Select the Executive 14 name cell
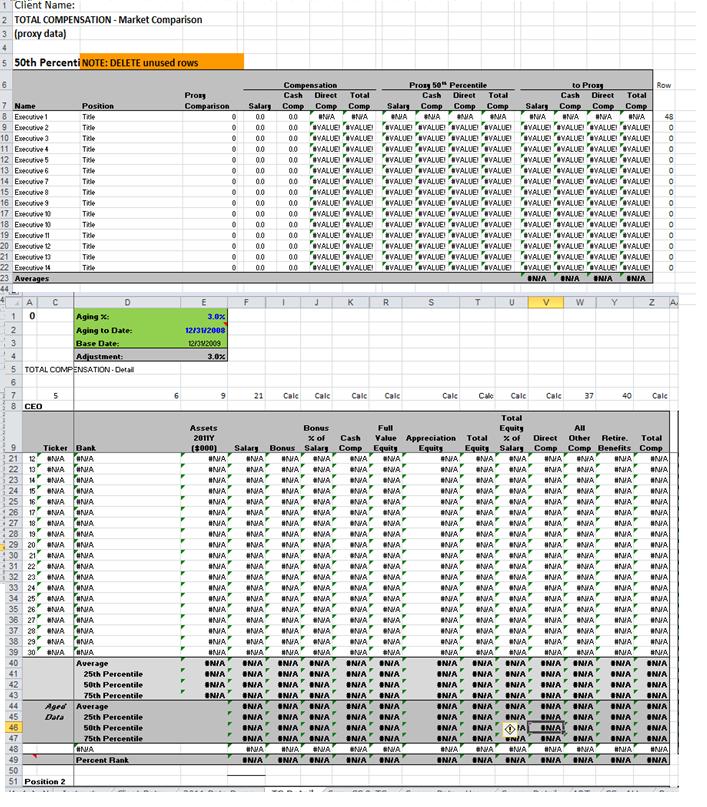 tap(32, 268)
